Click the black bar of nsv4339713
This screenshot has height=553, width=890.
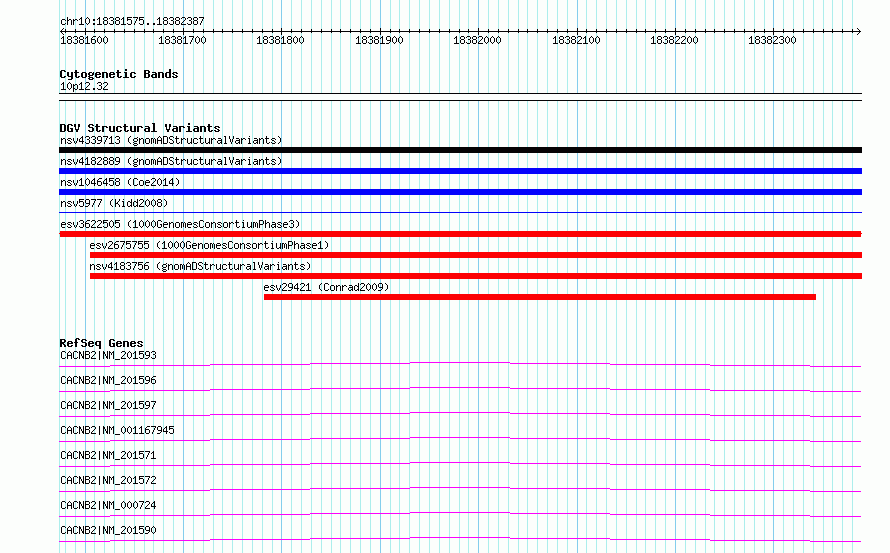click(460, 150)
